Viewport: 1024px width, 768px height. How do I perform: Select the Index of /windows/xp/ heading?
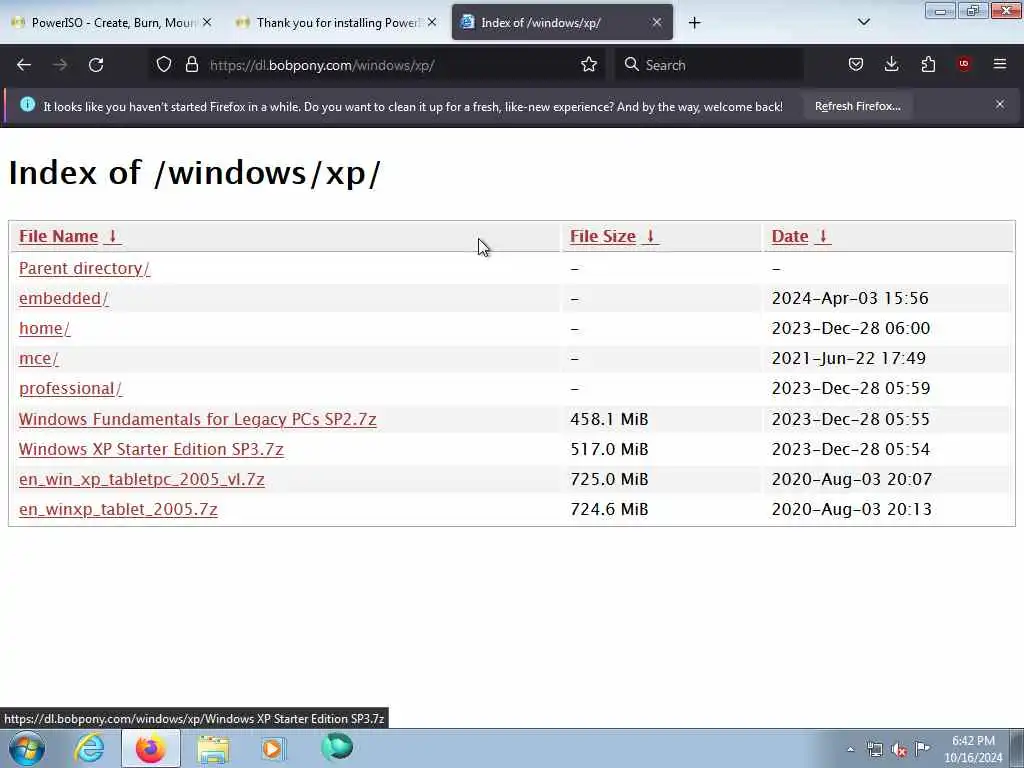(194, 173)
